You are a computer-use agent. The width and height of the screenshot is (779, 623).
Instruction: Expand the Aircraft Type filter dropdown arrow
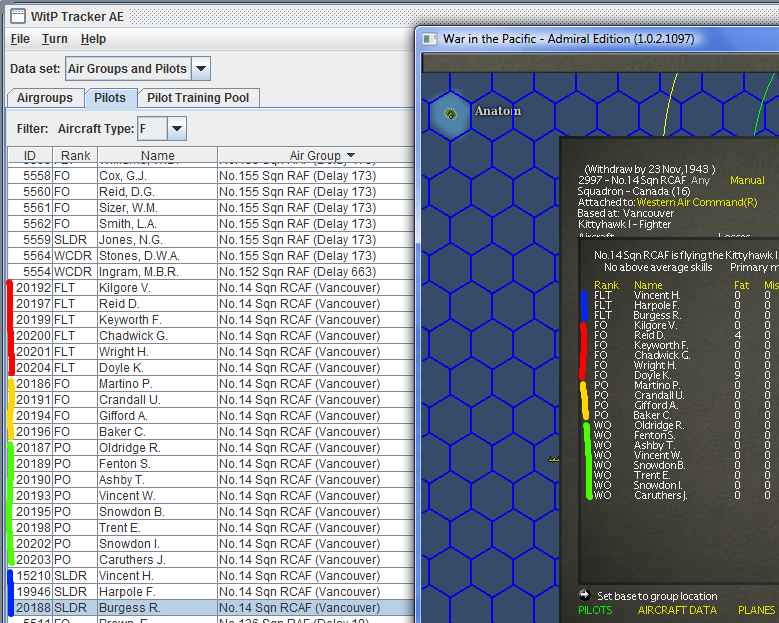coord(176,129)
